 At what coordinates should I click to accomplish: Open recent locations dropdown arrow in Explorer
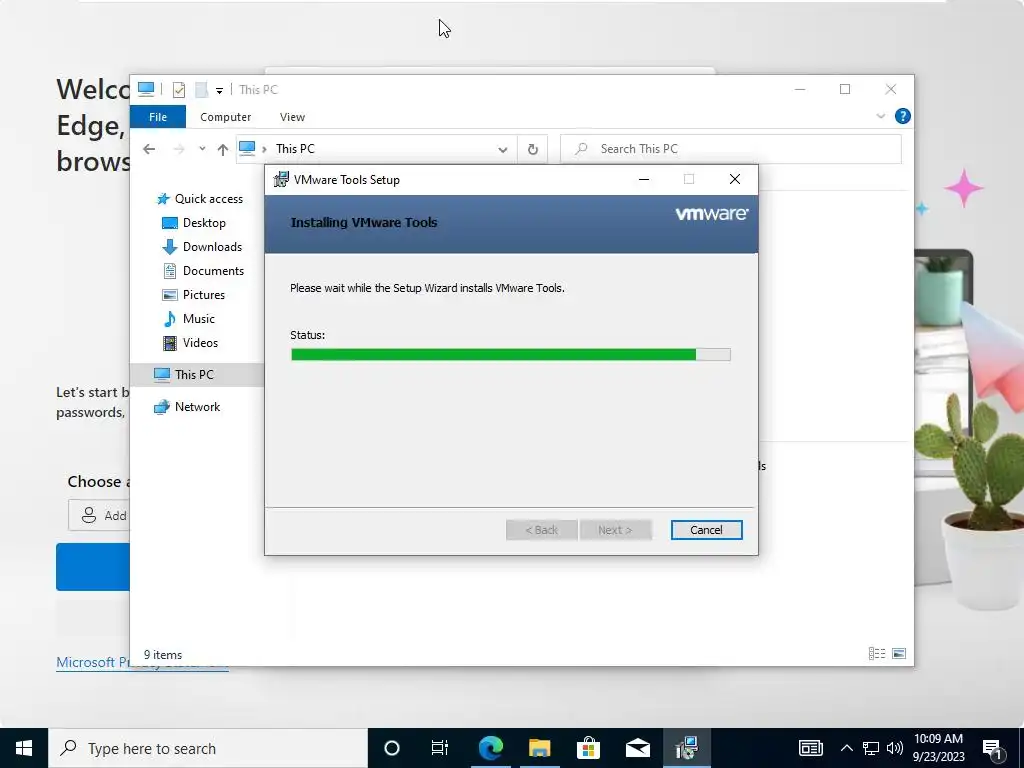202,149
